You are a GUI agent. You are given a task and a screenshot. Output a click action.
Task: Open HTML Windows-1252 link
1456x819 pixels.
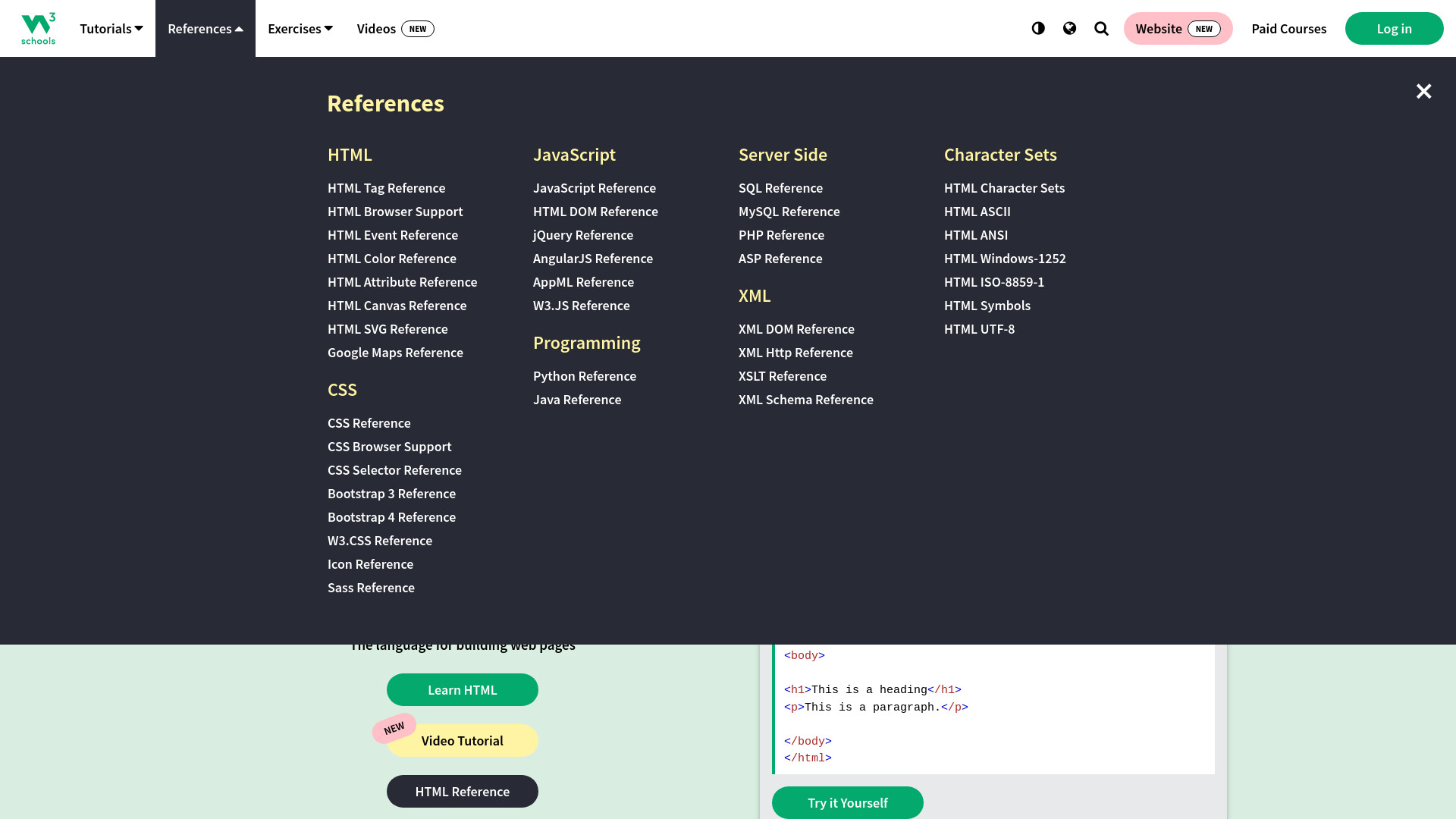(x=1005, y=259)
